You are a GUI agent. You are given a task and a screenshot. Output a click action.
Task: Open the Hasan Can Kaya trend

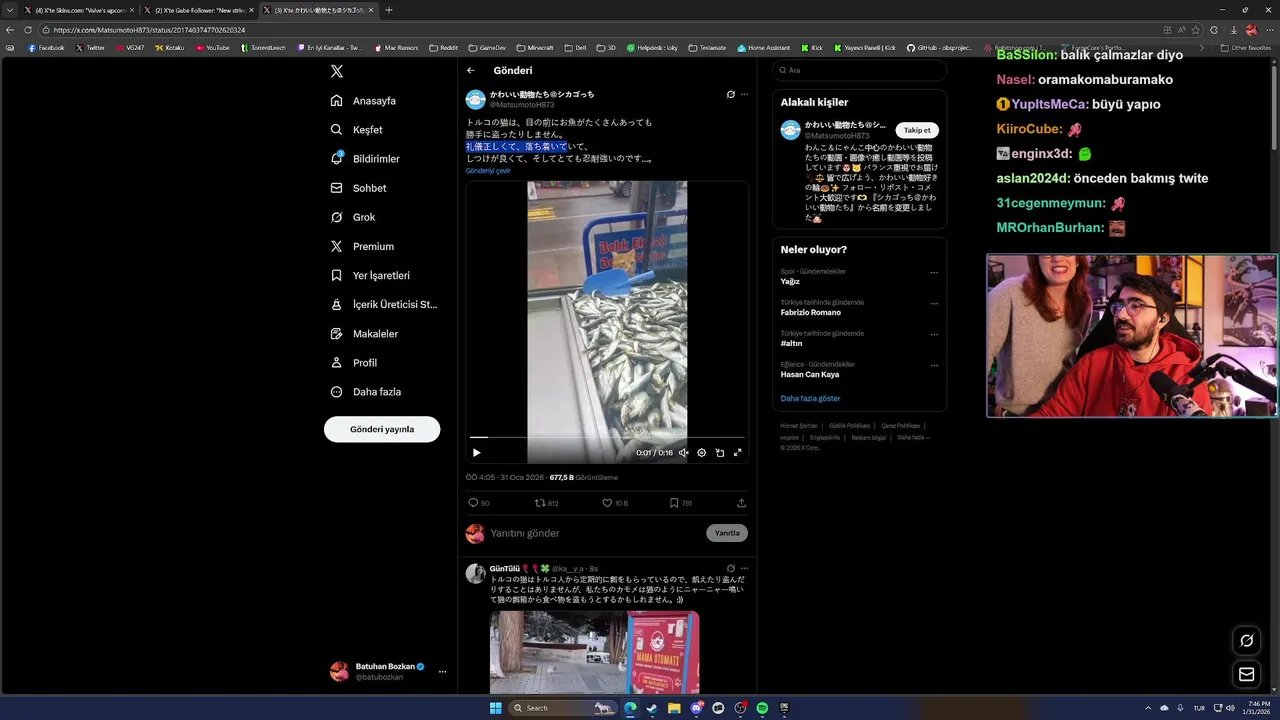(x=810, y=374)
